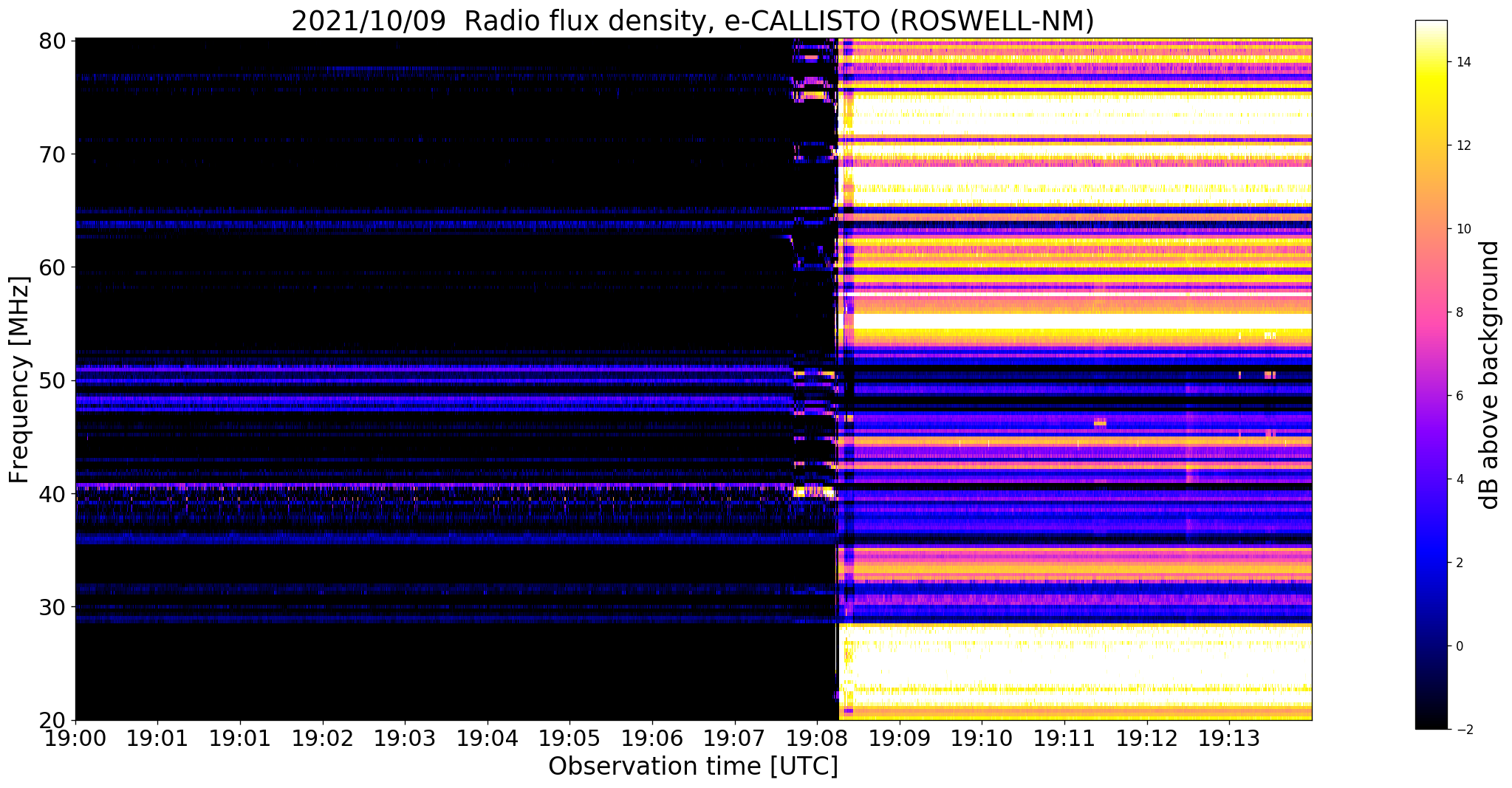
Task: Click the 19:09 time tick label
Action: (x=900, y=739)
